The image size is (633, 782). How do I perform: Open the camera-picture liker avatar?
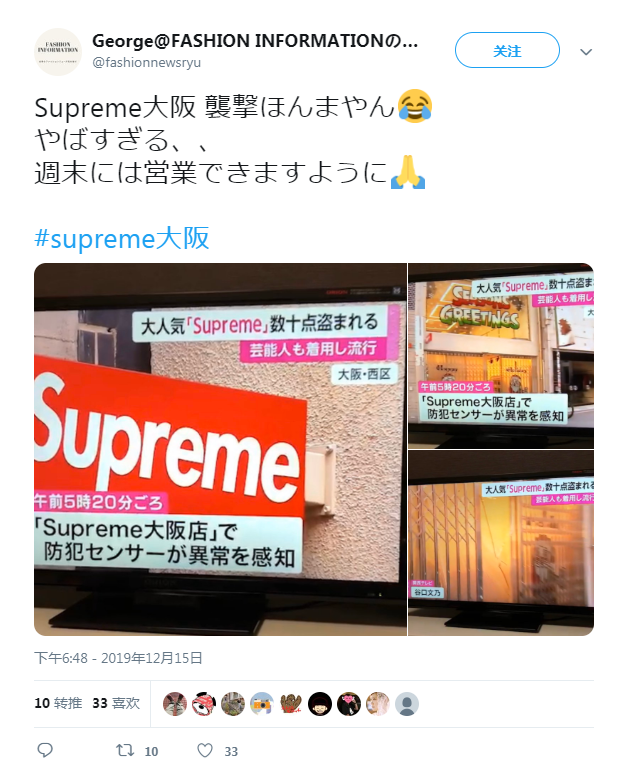pyautogui.click(x=262, y=704)
